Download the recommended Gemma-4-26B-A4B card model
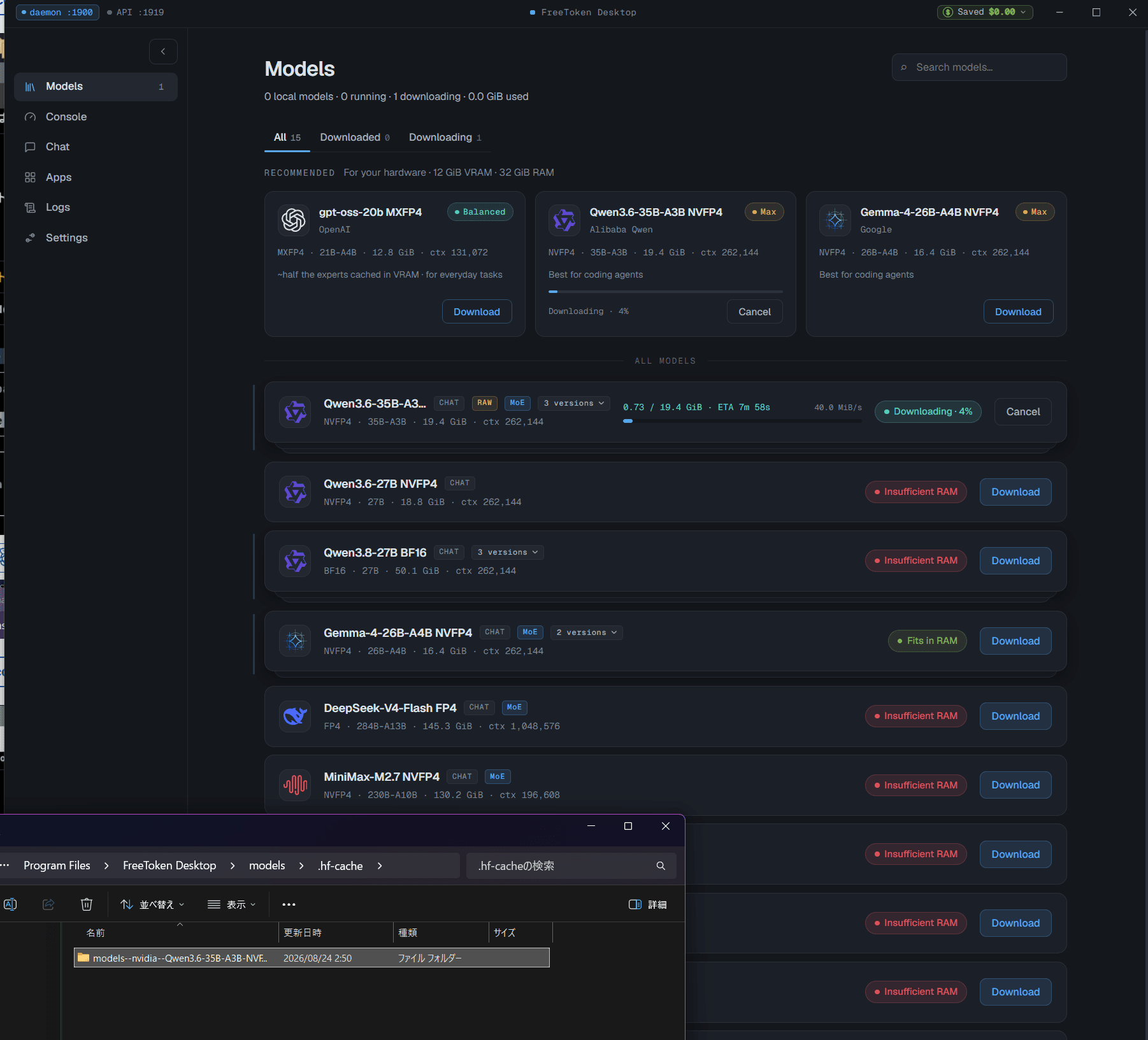The height and width of the screenshot is (1040, 1148). click(1018, 311)
